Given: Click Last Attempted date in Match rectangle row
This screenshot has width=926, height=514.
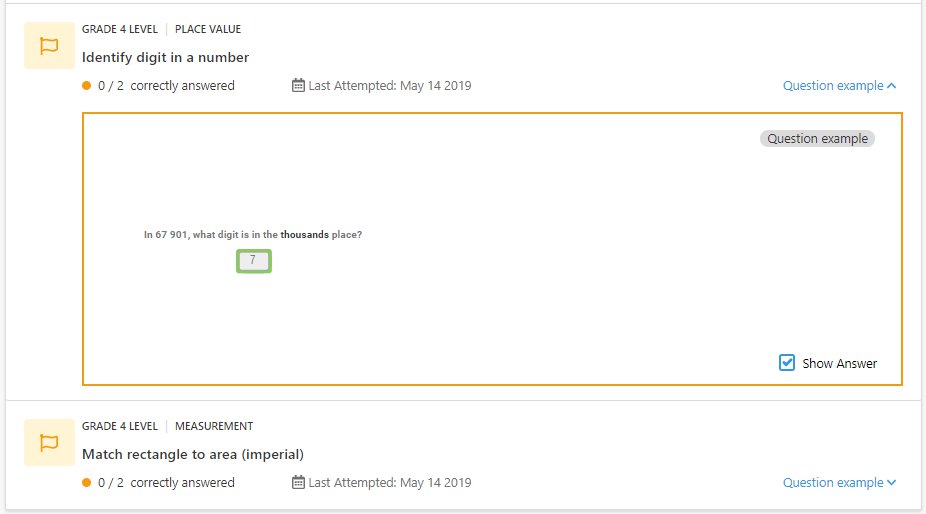Looking at the screenshot, I should coord(390,483).
